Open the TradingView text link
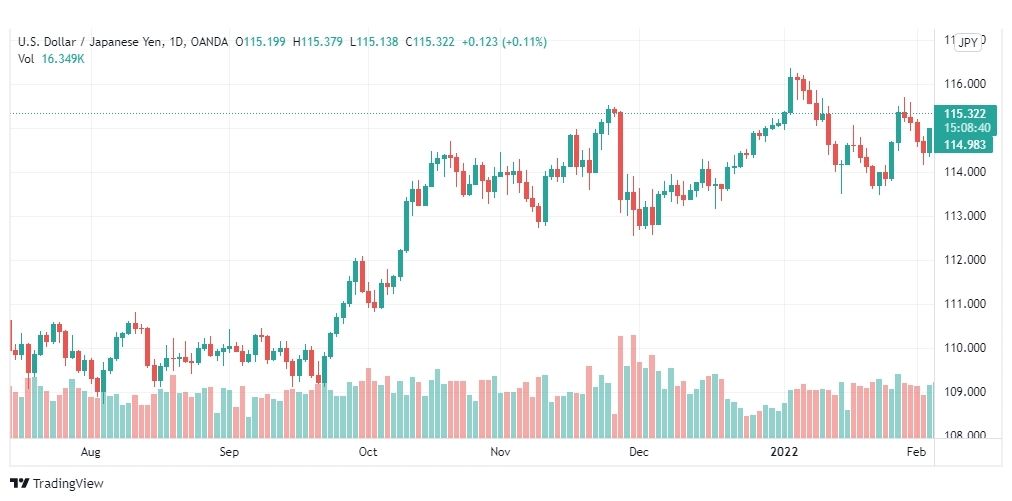 coord(68,483)
